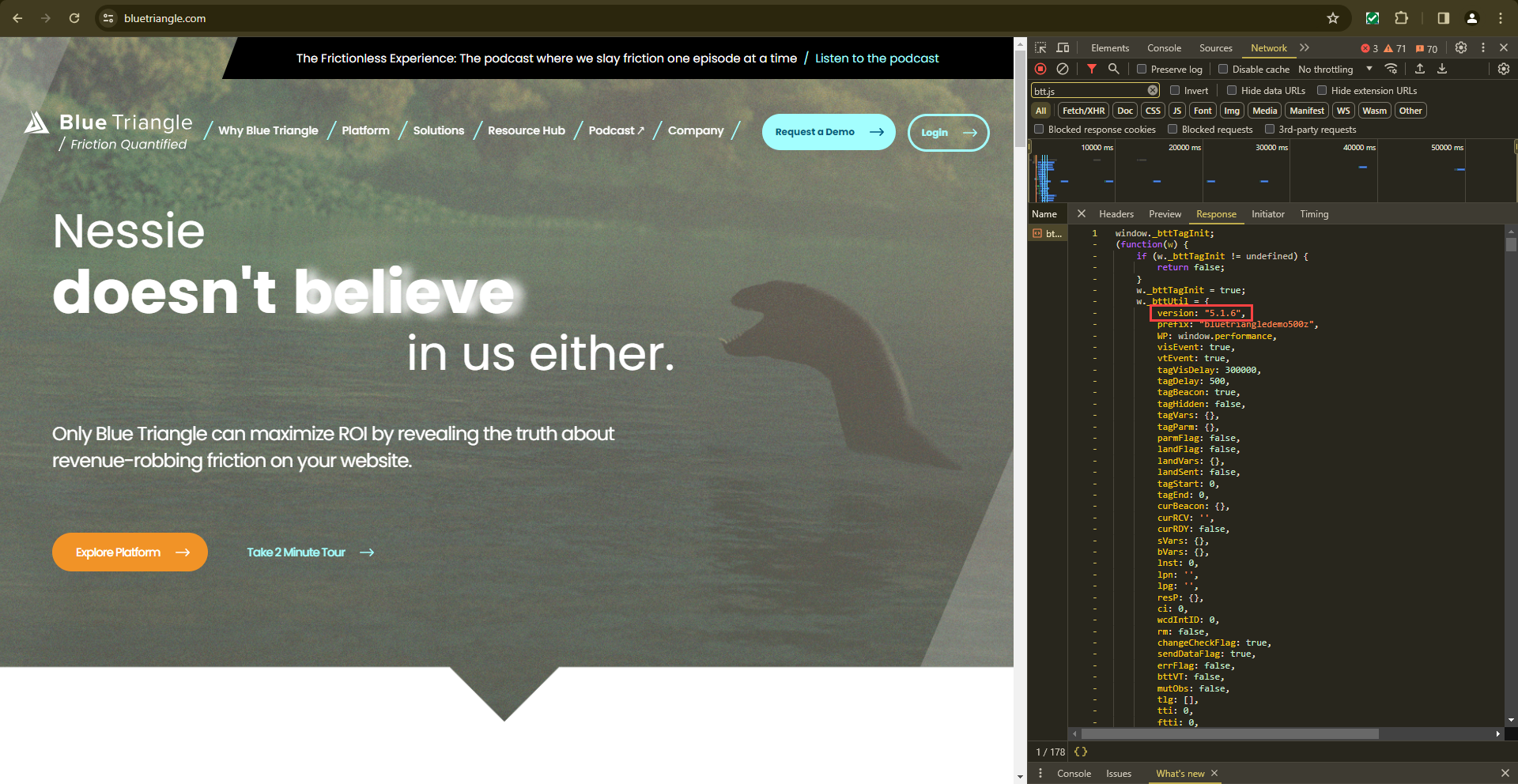Viewport: 1518px width, 784px height.
Task: Open the Initiator tab
Action: (1268, 213)
